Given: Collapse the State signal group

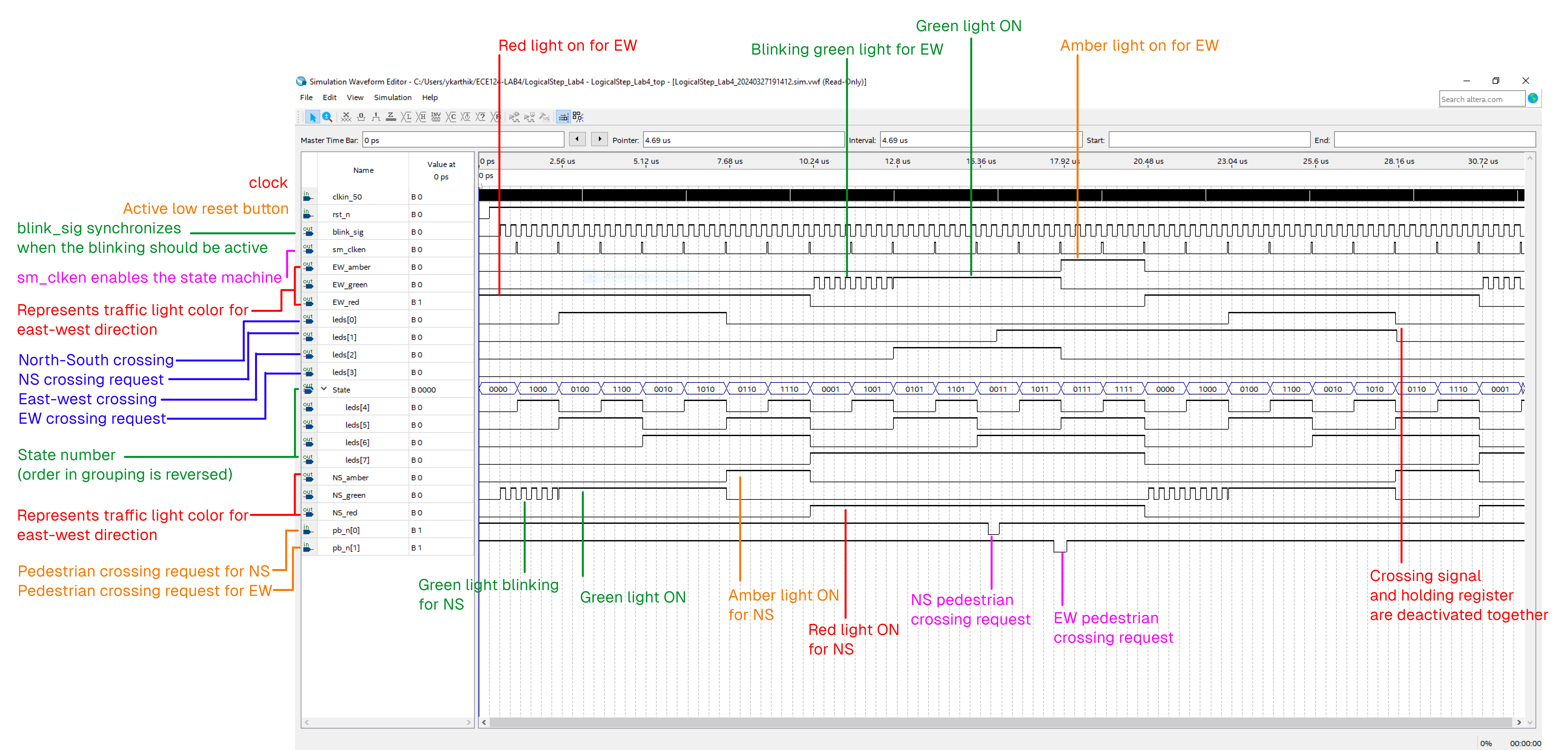Looking at the screenshot, I should point(324,389).
